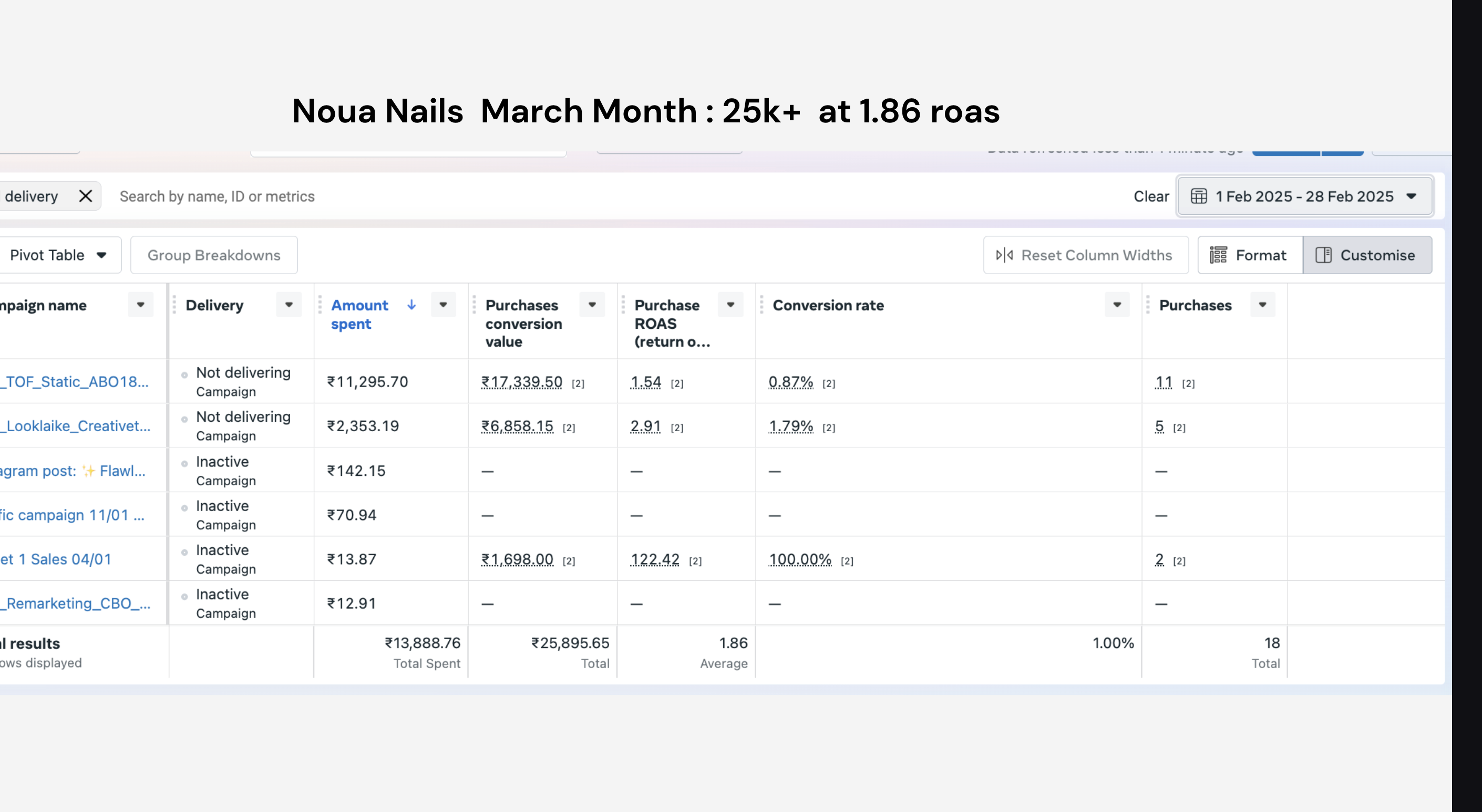Viewport: 1482px width, 812px height.
Task: Clear the search filters
Action: click(1151, 196)
